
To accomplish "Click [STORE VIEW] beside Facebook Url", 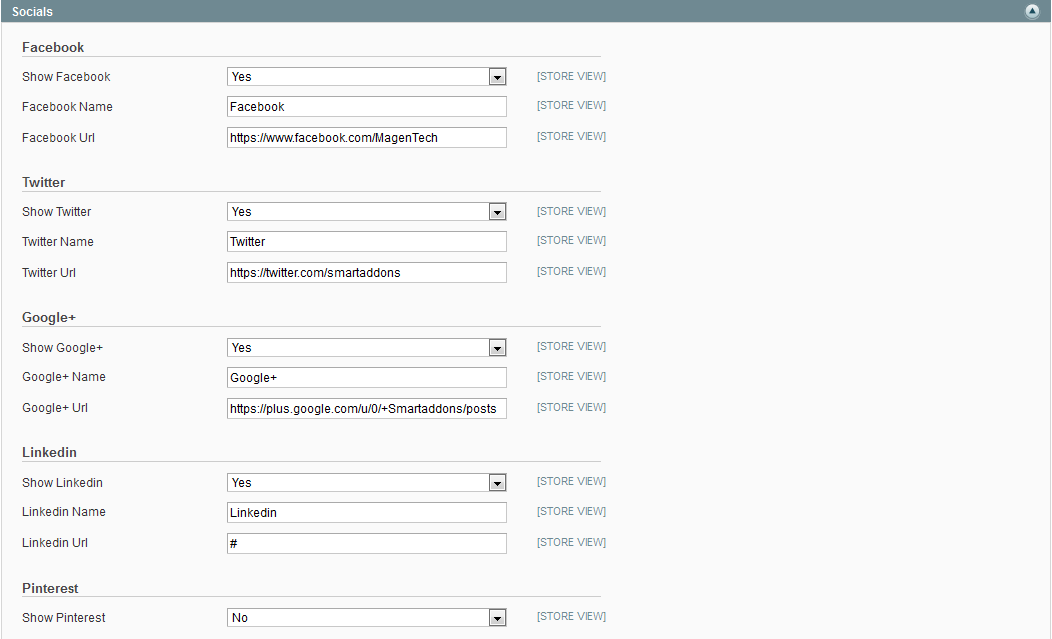I will 572,136.
